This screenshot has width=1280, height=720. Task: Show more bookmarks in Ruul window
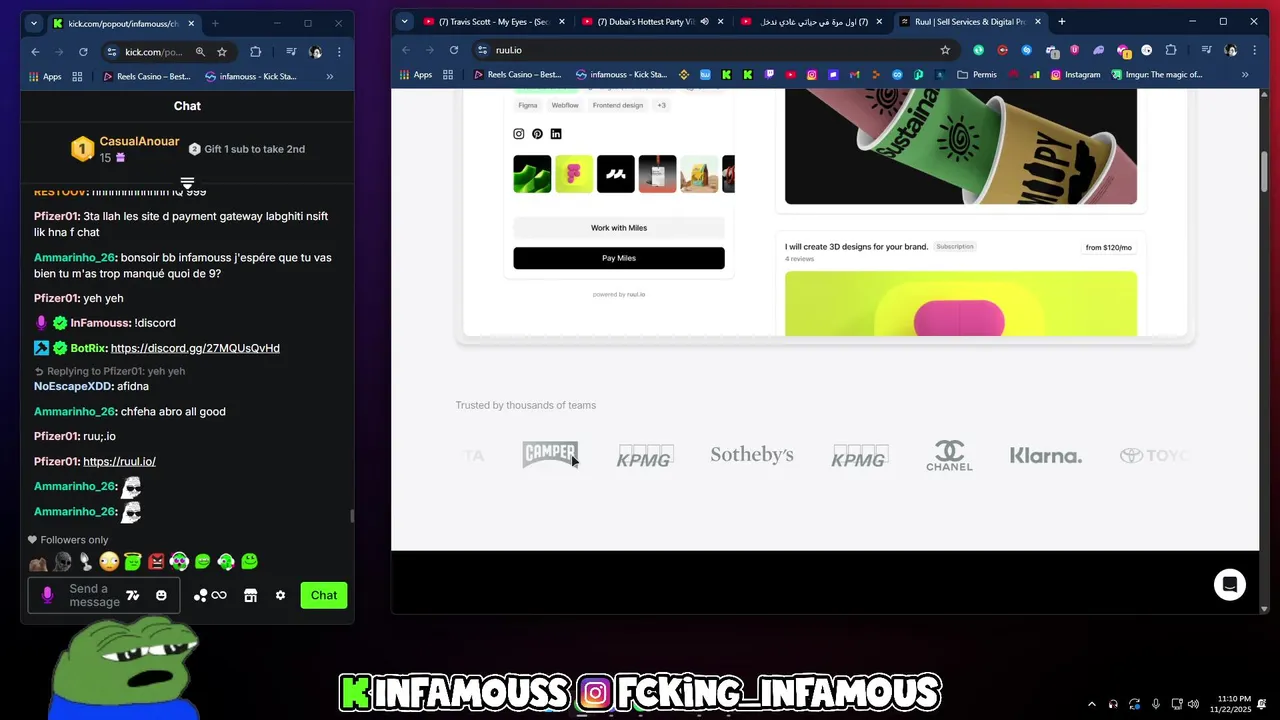[x=1245, y=74]
